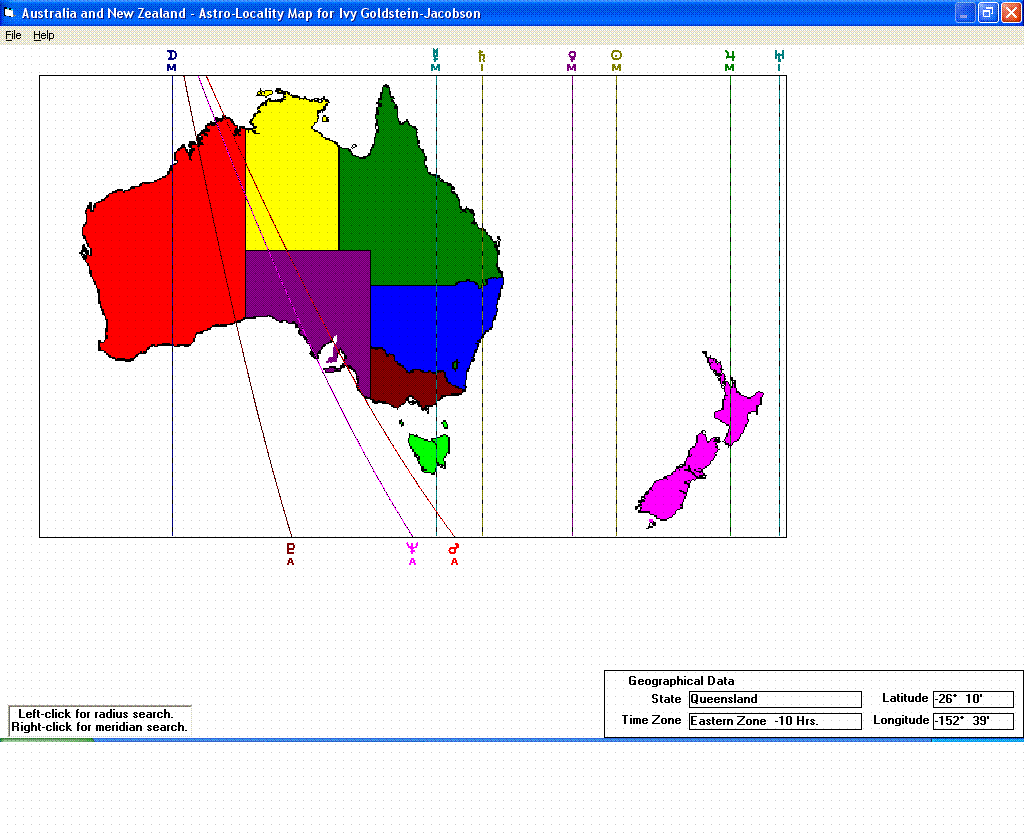Screen dimensions: 1024x838
Task: Click the Moon symbol above the map
Action: 172,56
